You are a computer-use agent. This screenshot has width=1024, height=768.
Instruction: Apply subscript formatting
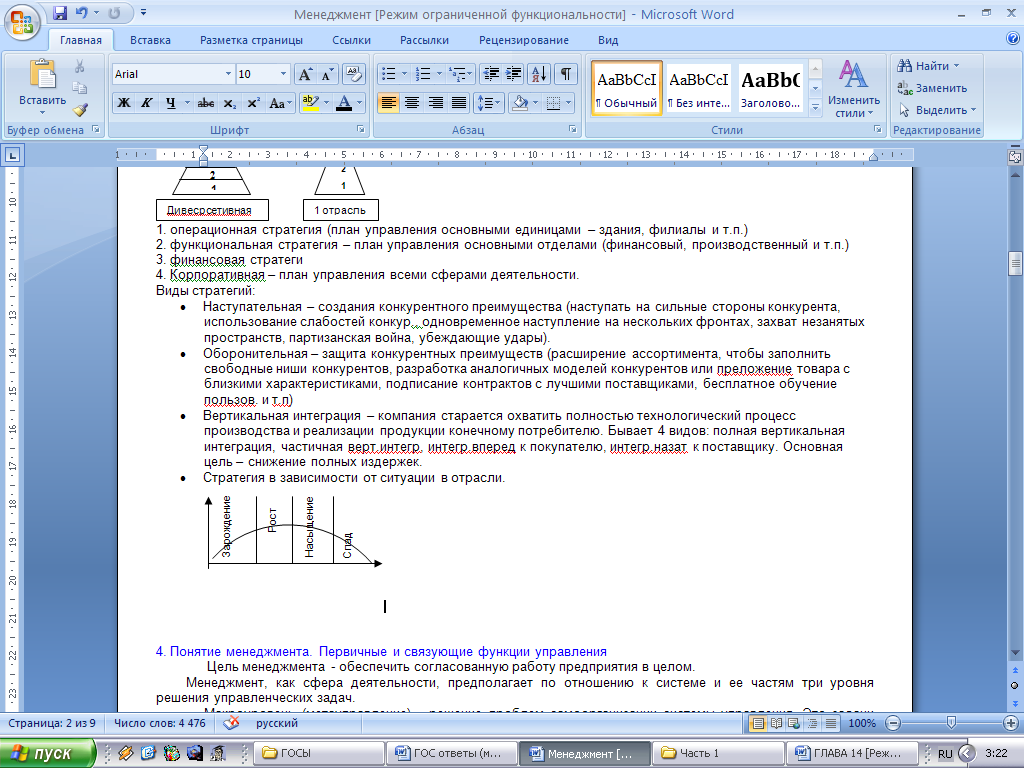[229, 103]
